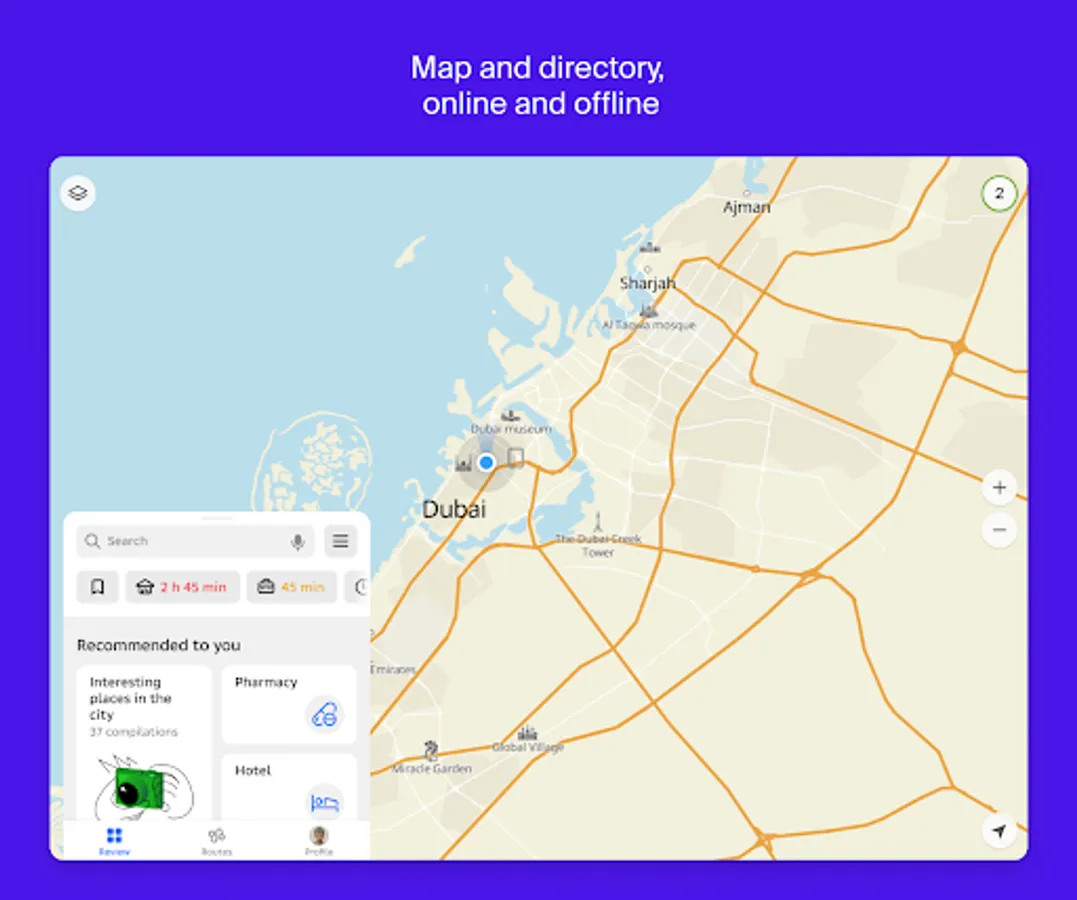1077x900 pixels.
Task: Tap the partially visible clock chip
Action: pos(359,587)
